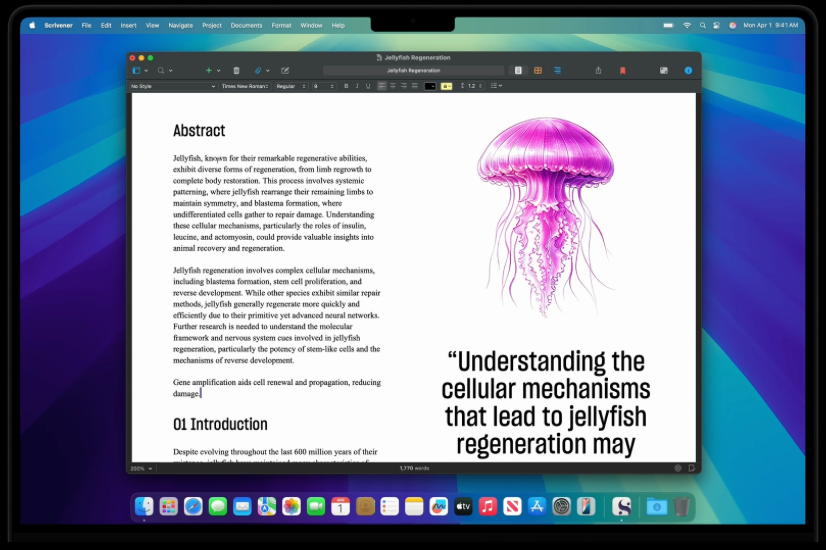Toggle italic formatting
The height and width of the screenshot is (550, 826).
357,86
